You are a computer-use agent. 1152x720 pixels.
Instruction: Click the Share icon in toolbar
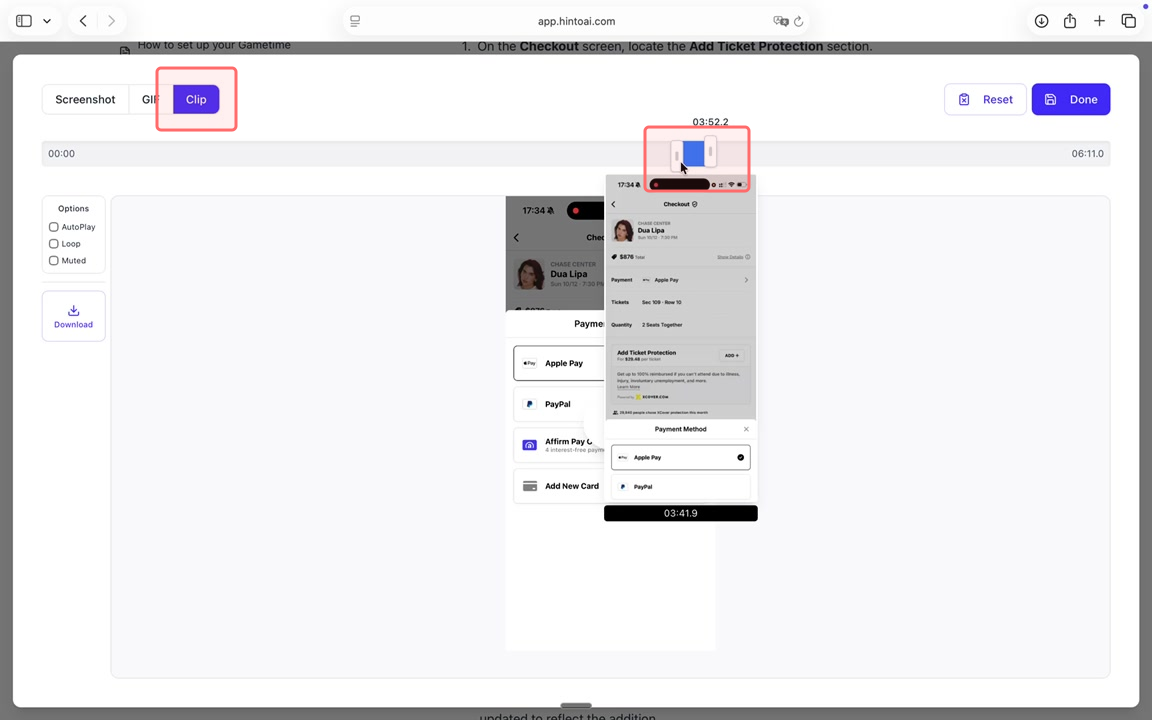(1070, 21)
